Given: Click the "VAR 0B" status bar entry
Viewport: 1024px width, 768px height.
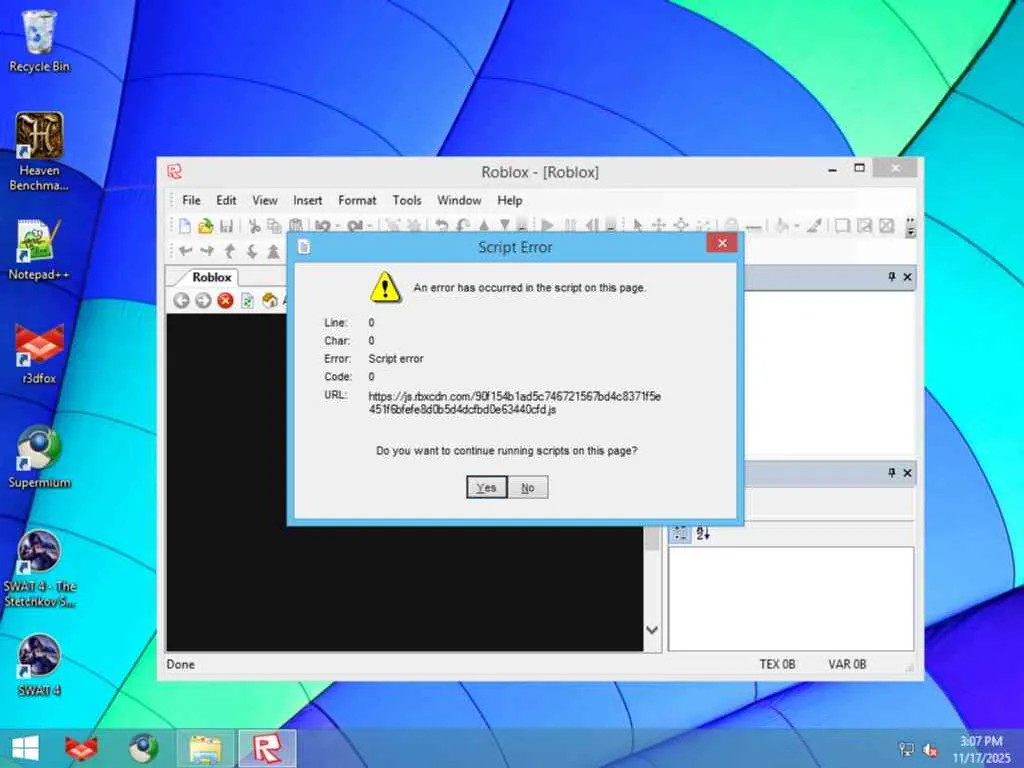Looking at the screenshot, I should (x=847, y=664).
